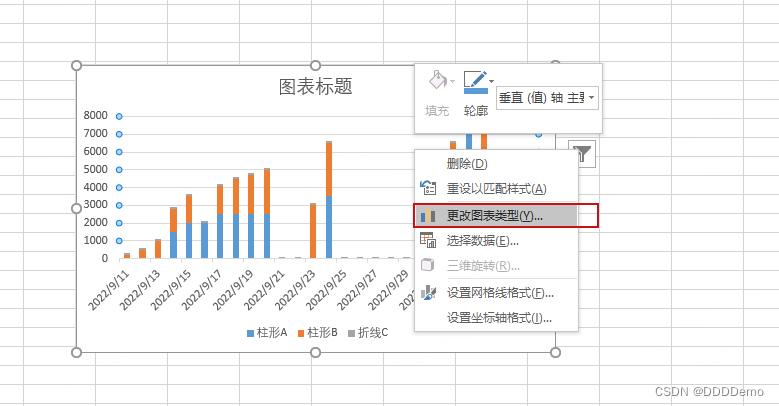Click the 柱形B legend entry
Screen dimensions: 779x406
pyautogui.click(x=318, y=332)
